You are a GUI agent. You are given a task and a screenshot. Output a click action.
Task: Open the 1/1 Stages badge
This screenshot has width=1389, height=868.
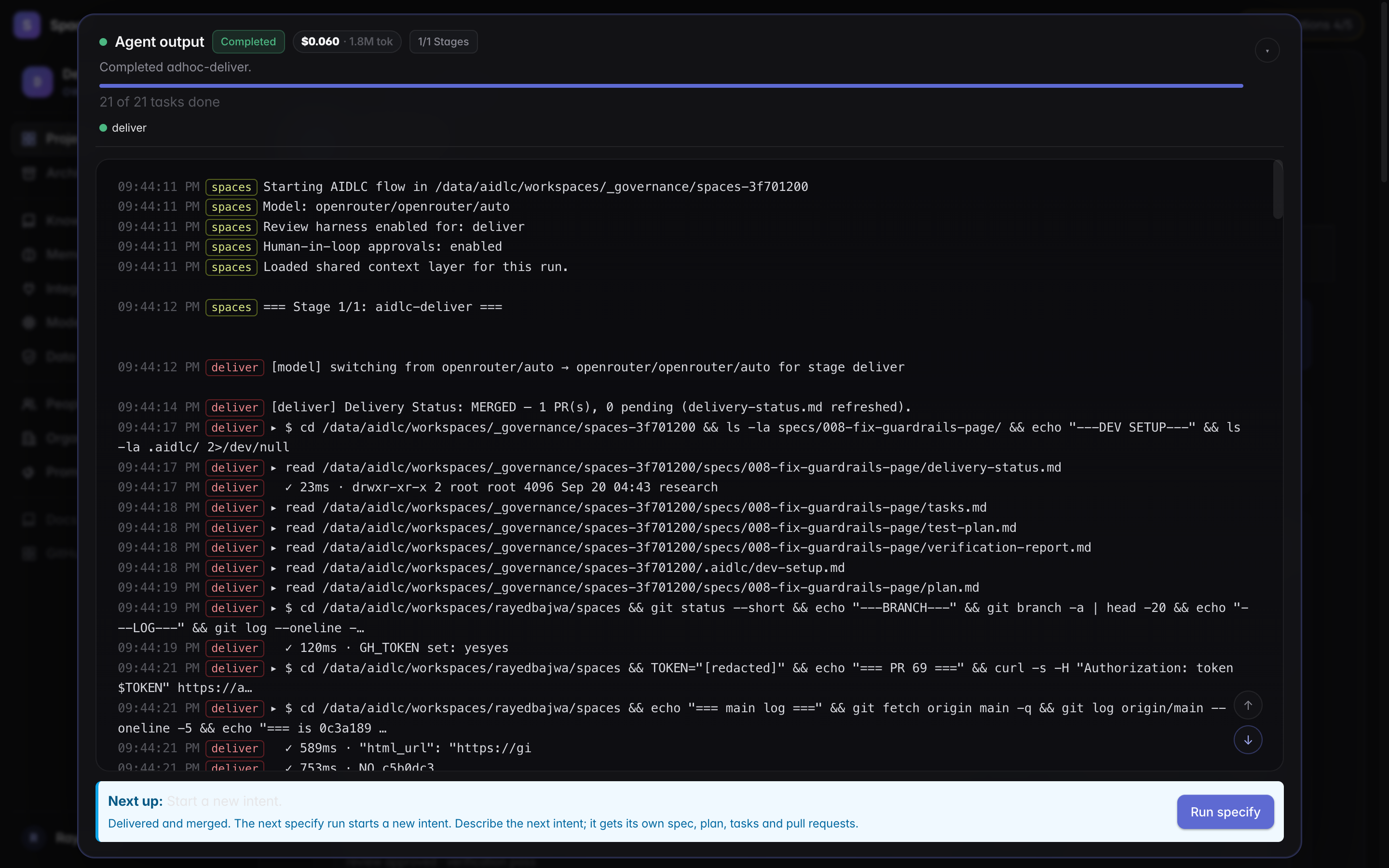443,41
